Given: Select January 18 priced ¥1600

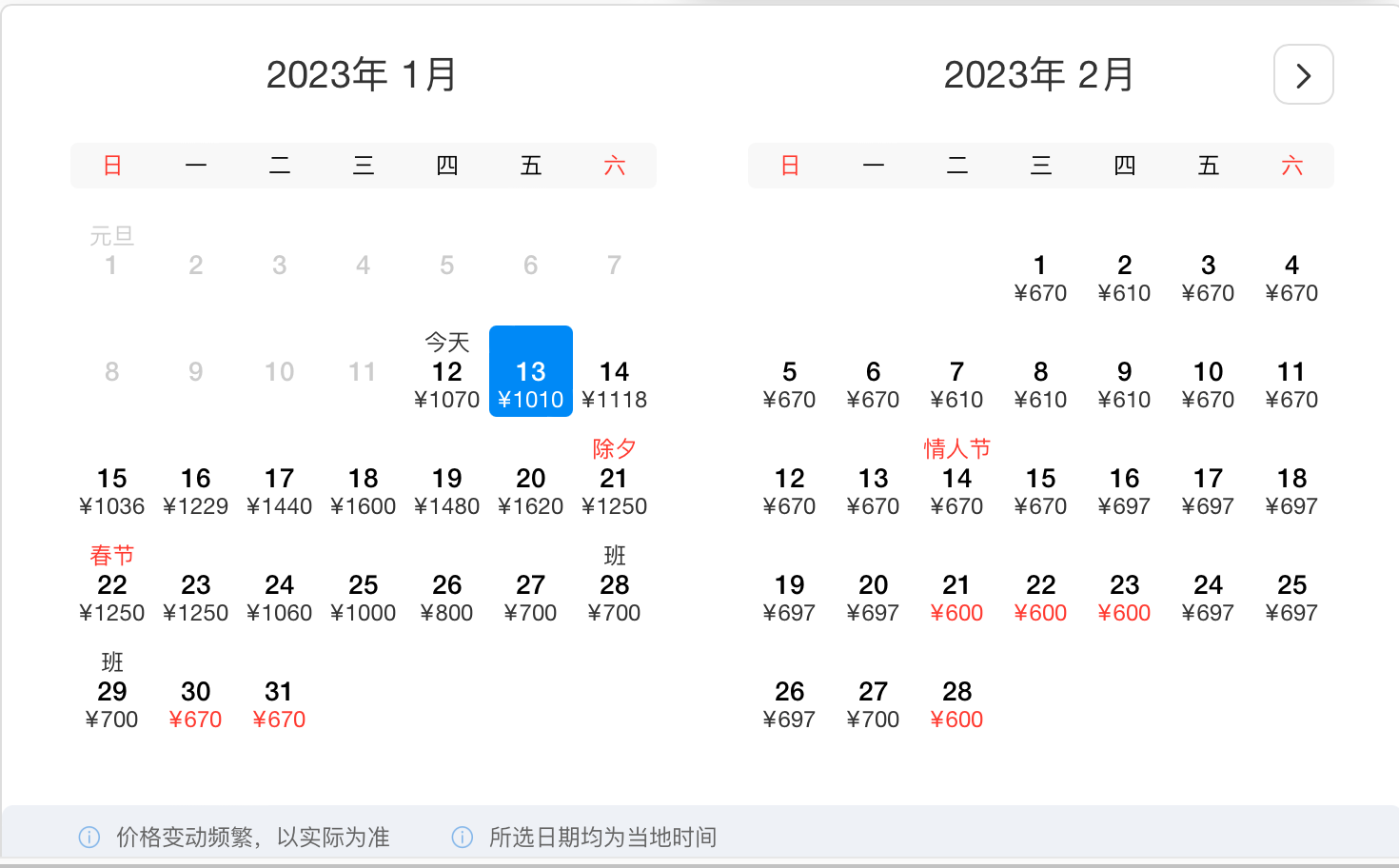Looking at the screenshot, I should click(x=363, y=491).
